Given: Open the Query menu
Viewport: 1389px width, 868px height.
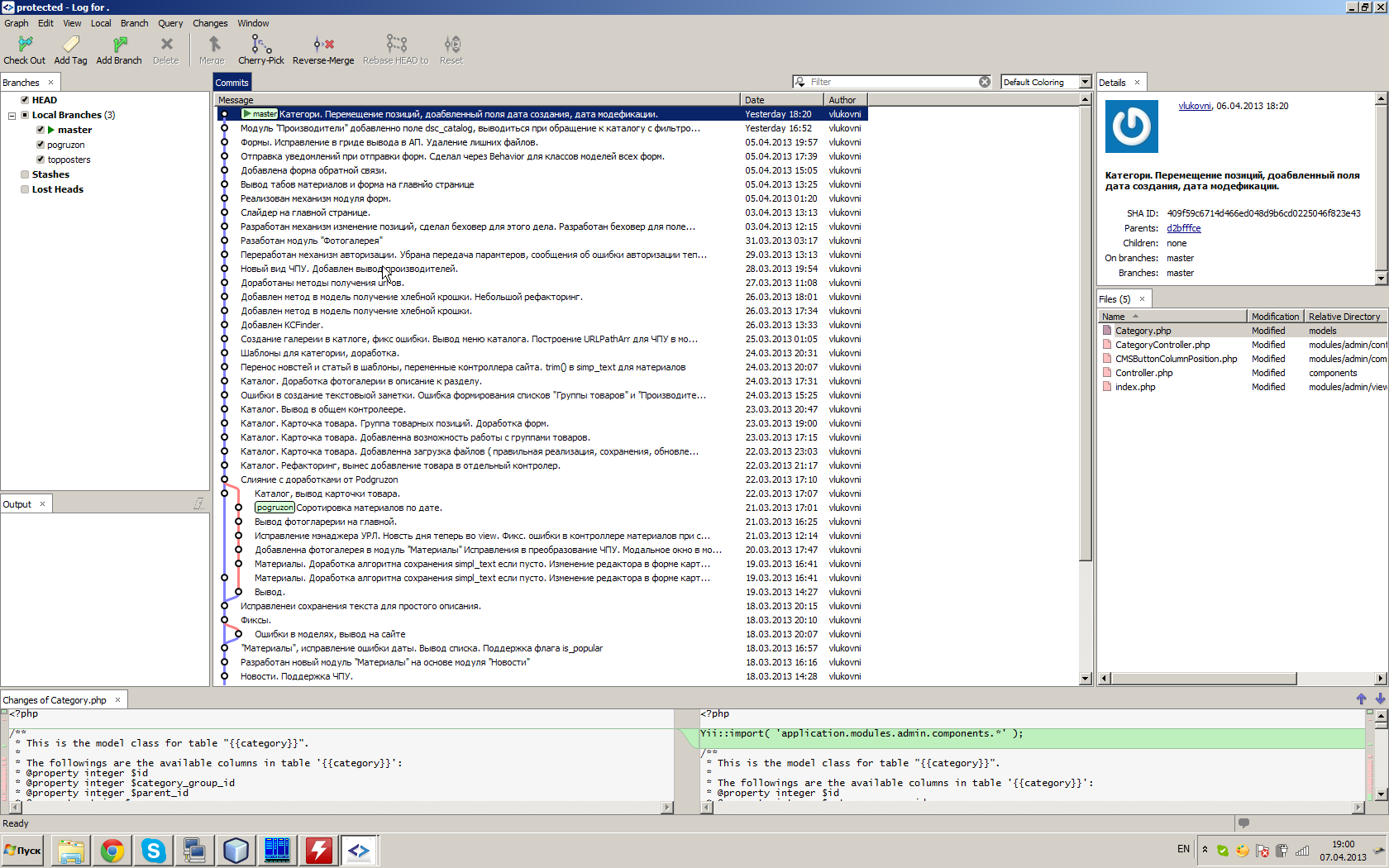Looking at the screenshot, I should point(170,23).
